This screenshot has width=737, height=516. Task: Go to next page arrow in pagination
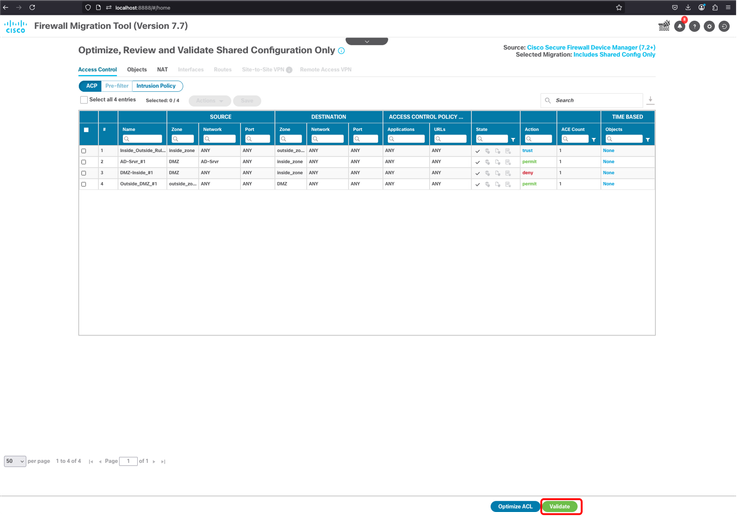coord(154,461)
